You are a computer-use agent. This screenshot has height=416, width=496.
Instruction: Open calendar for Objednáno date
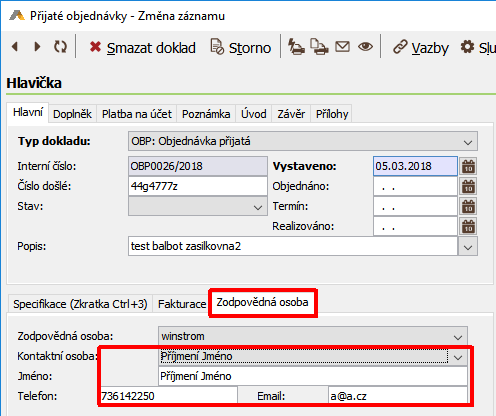468,186
